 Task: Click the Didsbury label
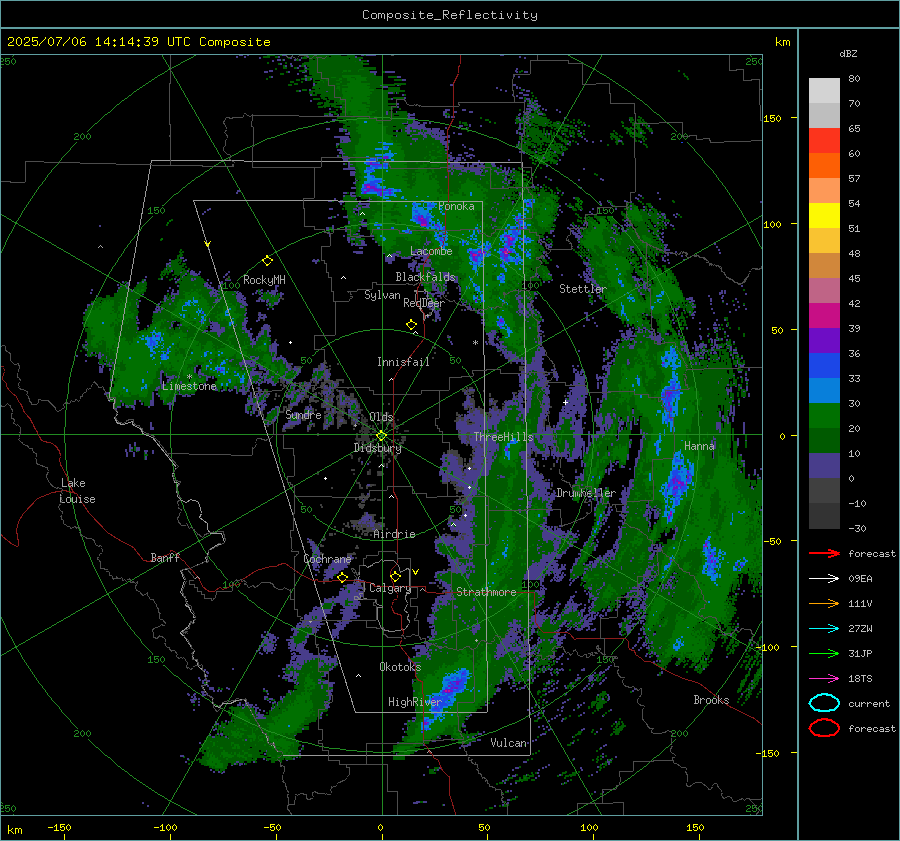coord(377,448)
